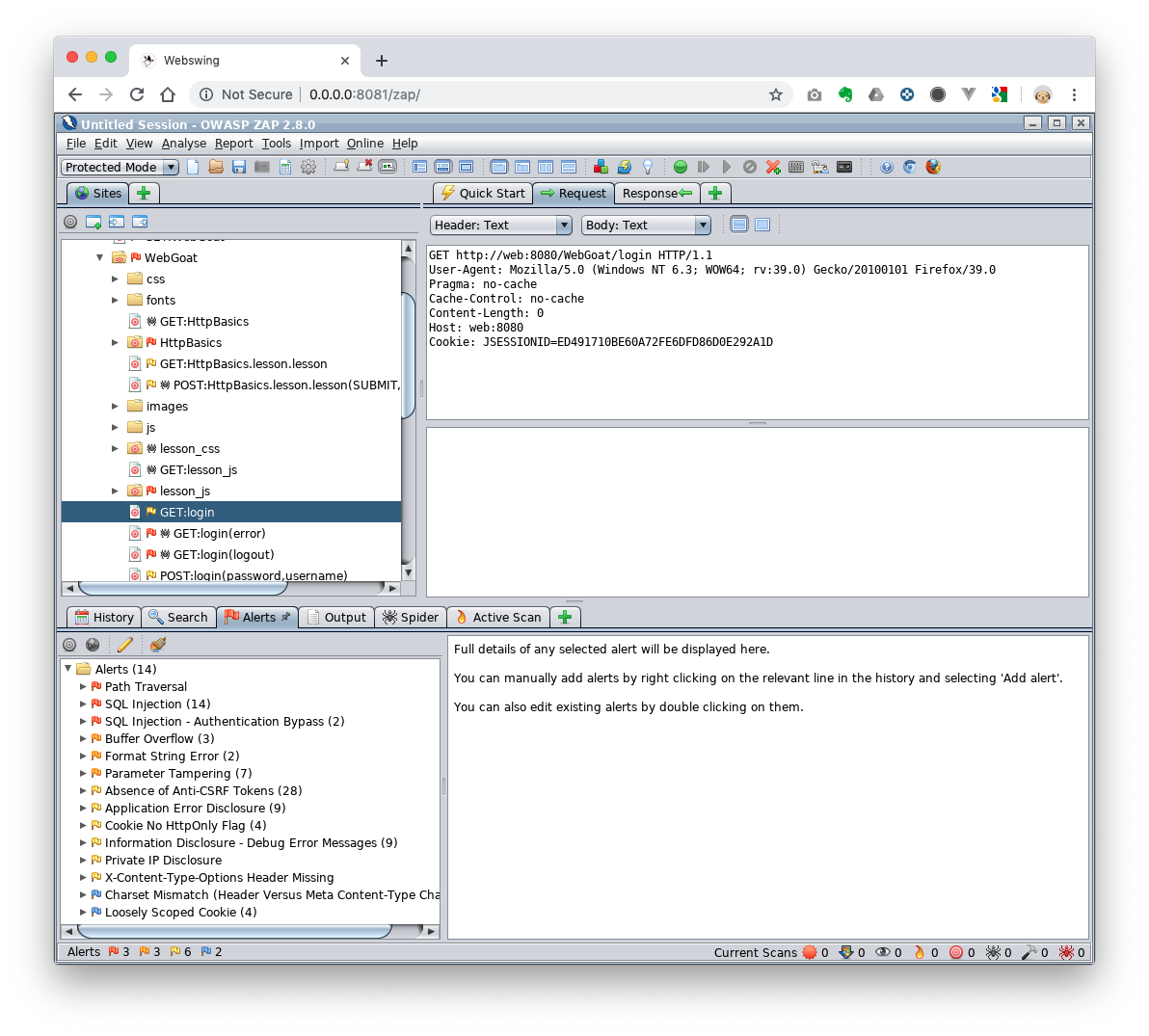Image resolution: width=1149 pixels, height=1036 pixels.
Task: Expand the Buffer Overflow (3) alert
Action: 83,738
